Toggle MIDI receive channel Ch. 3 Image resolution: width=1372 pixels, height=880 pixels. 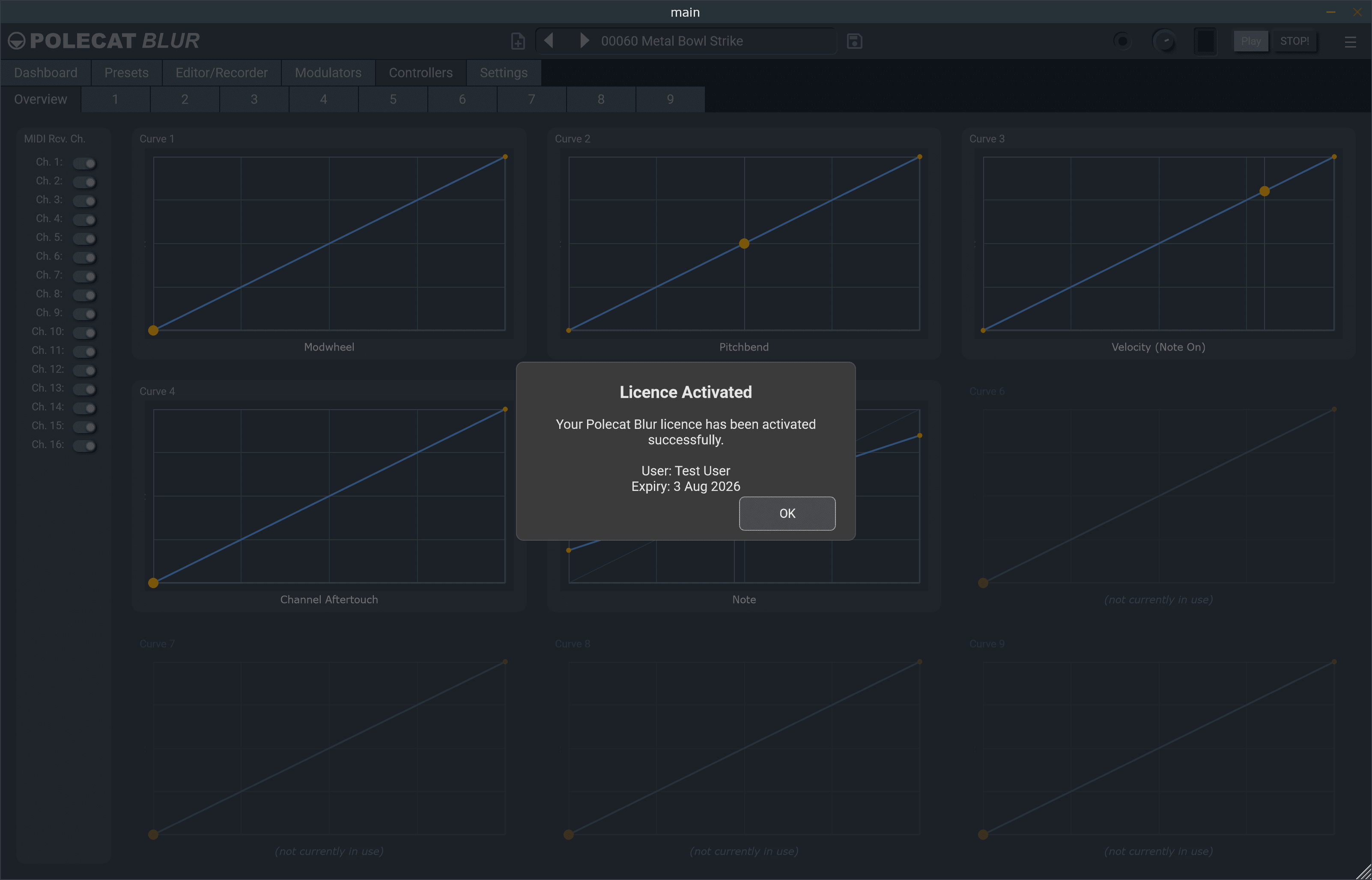tap(84, 201)
